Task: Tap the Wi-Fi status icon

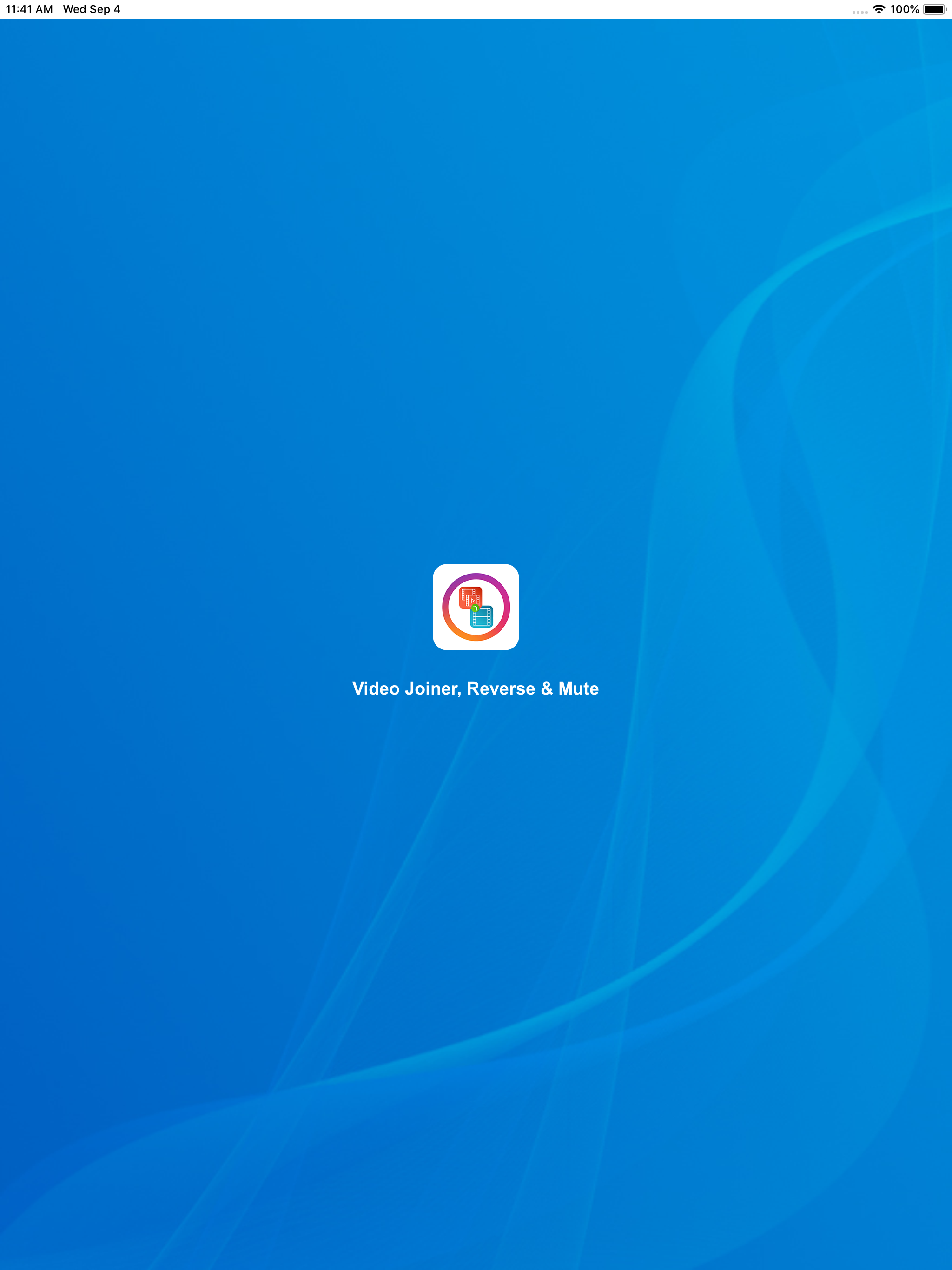Action: [879, 9]
